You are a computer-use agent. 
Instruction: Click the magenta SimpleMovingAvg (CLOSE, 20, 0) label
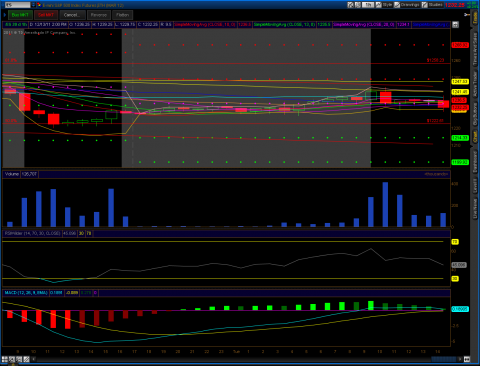(364, 25)
